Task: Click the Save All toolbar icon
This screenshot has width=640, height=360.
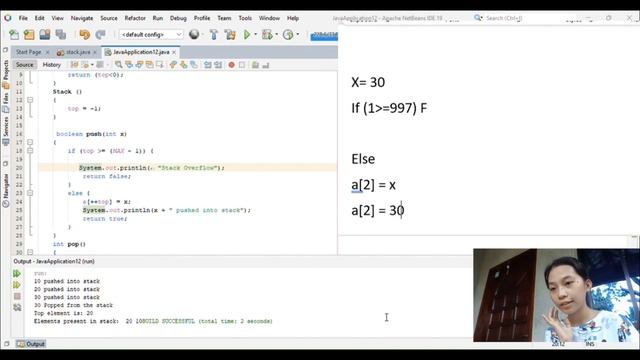Action: click(60, 35)
